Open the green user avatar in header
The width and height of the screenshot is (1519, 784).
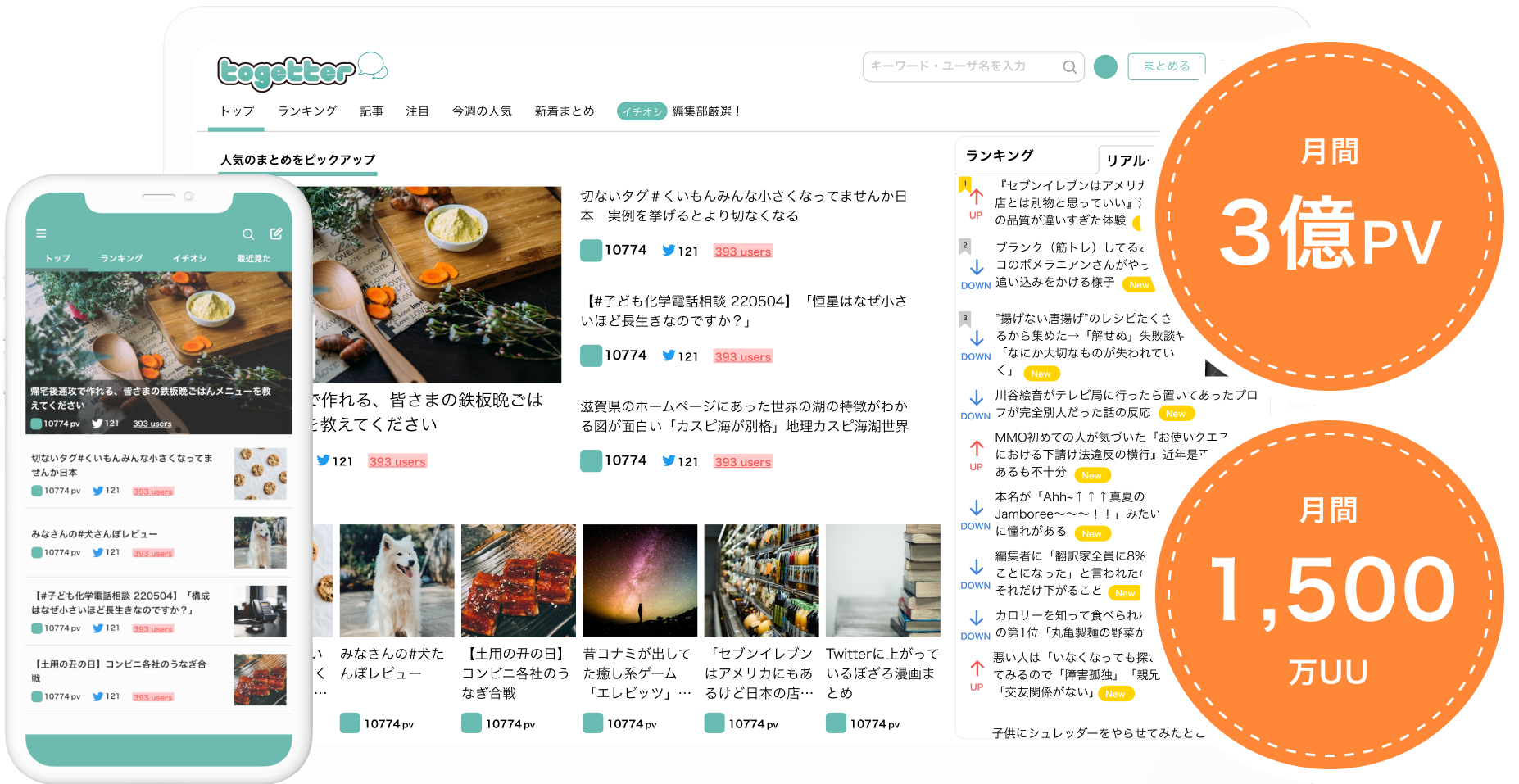pos(1105,66)
